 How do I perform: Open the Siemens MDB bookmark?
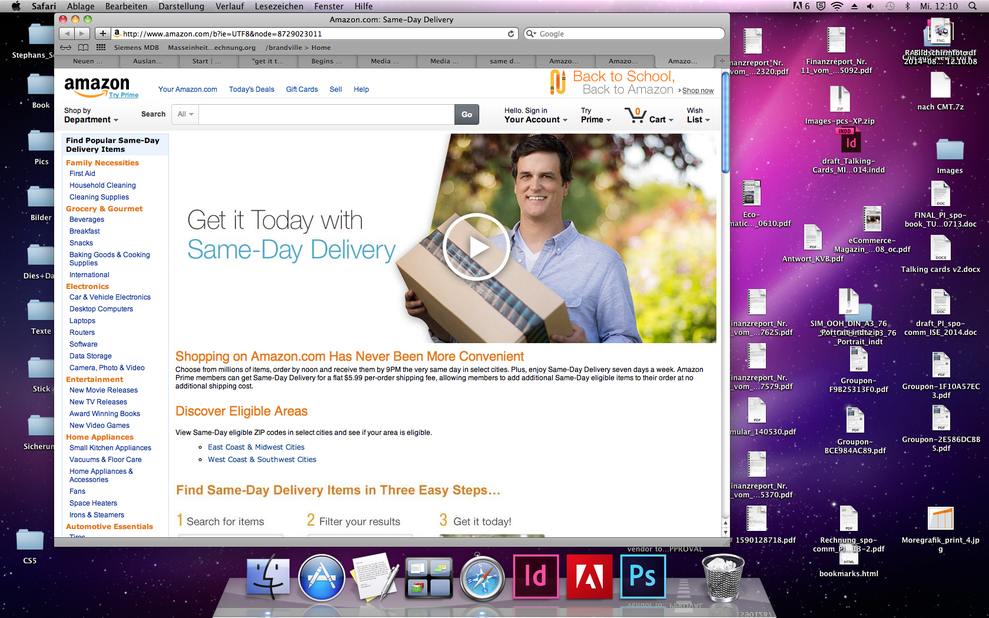[x=136, y=47]
